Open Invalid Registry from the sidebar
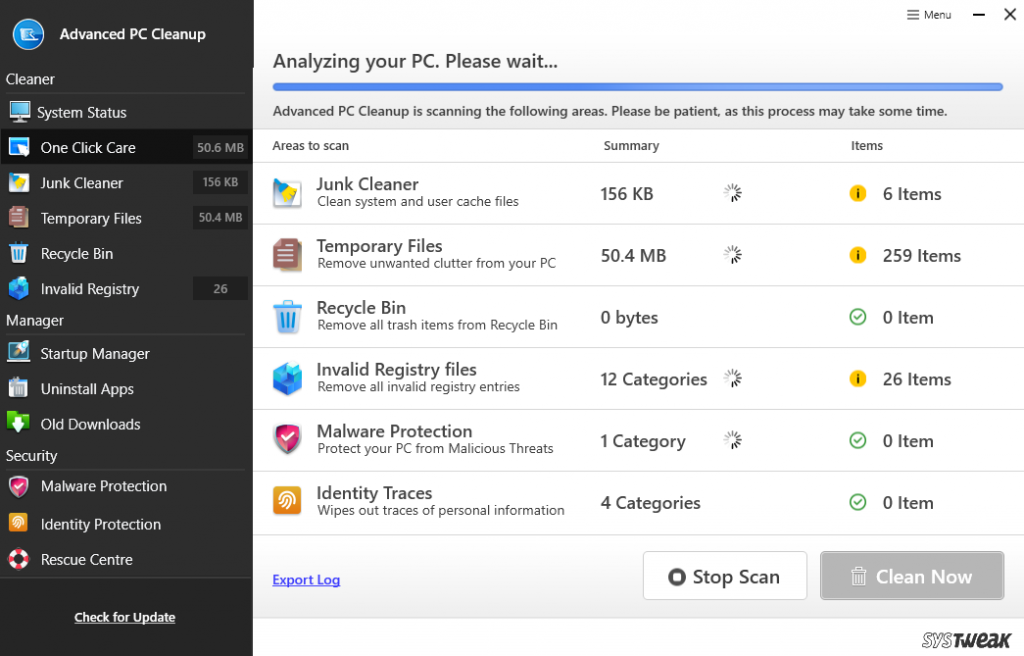Screen dimensions: 1024x656 [126, 289]
